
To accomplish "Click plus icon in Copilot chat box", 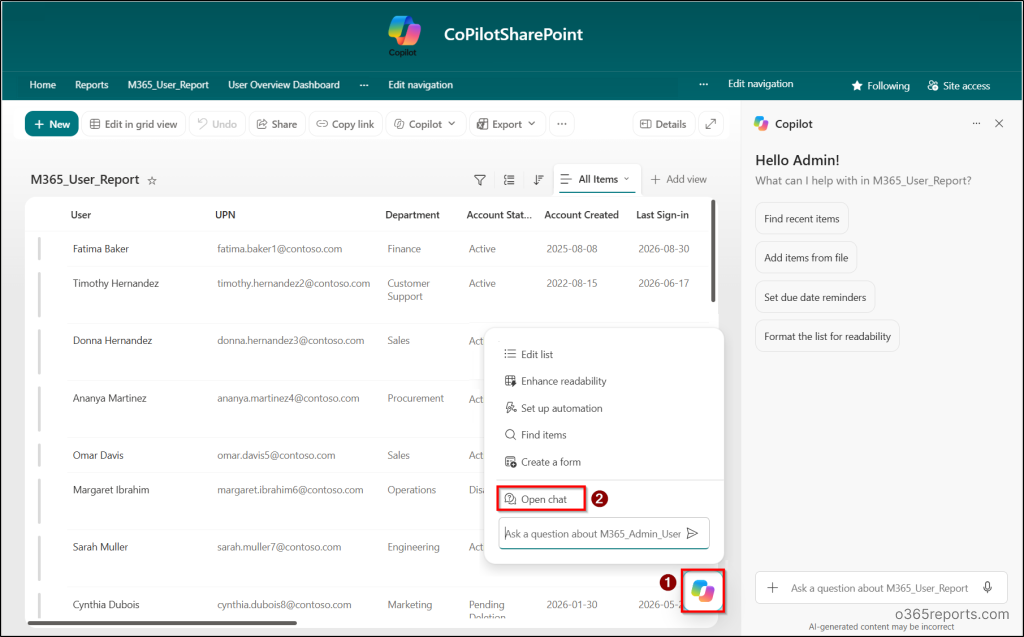I will coord(773,587).
